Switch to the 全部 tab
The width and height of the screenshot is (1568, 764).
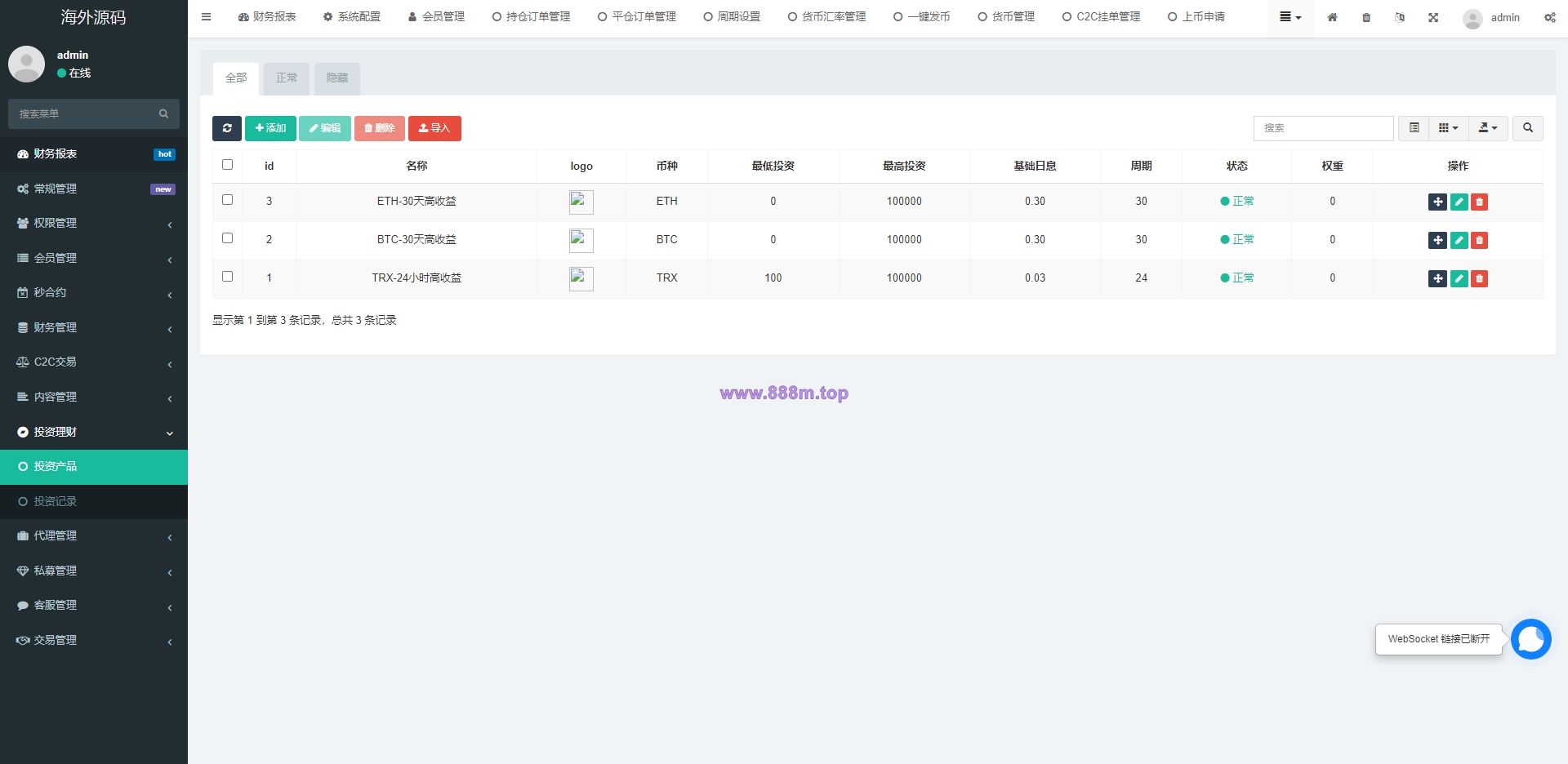[236, 78]
